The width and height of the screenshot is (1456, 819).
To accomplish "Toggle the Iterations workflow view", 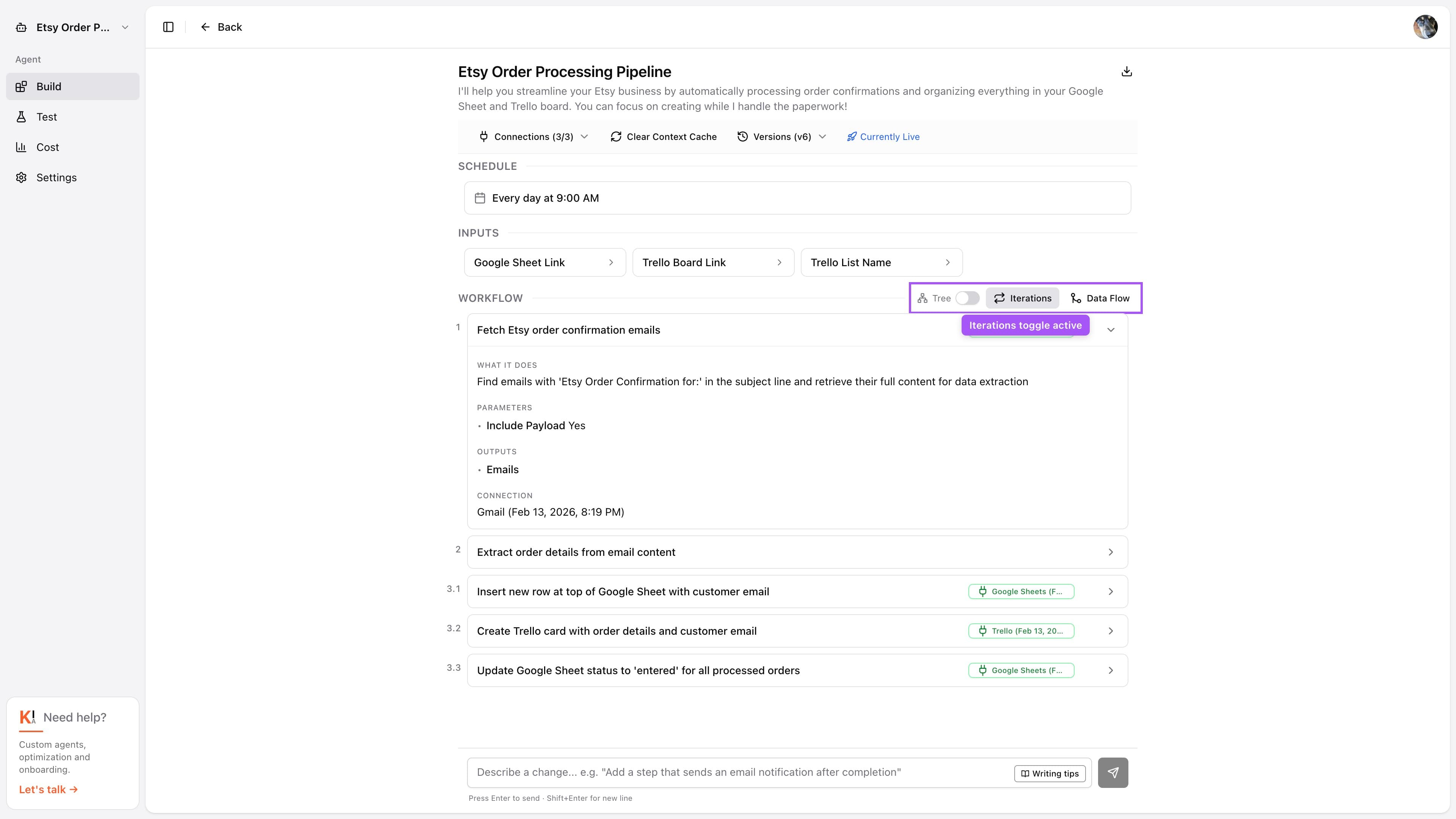I will pyautogui.click(x=1023, y=298).
